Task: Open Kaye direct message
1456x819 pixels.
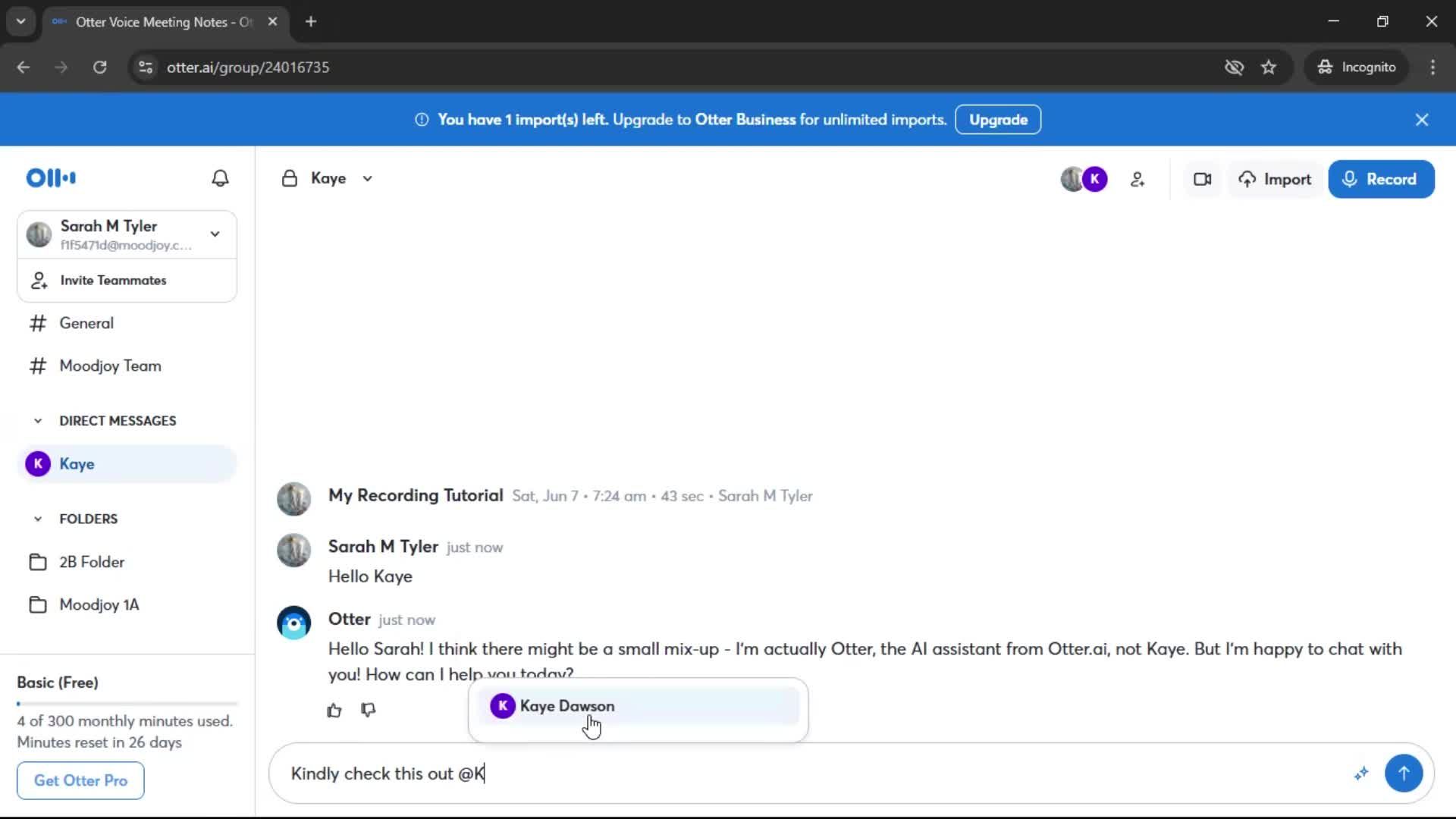Action: click(127, 464)
